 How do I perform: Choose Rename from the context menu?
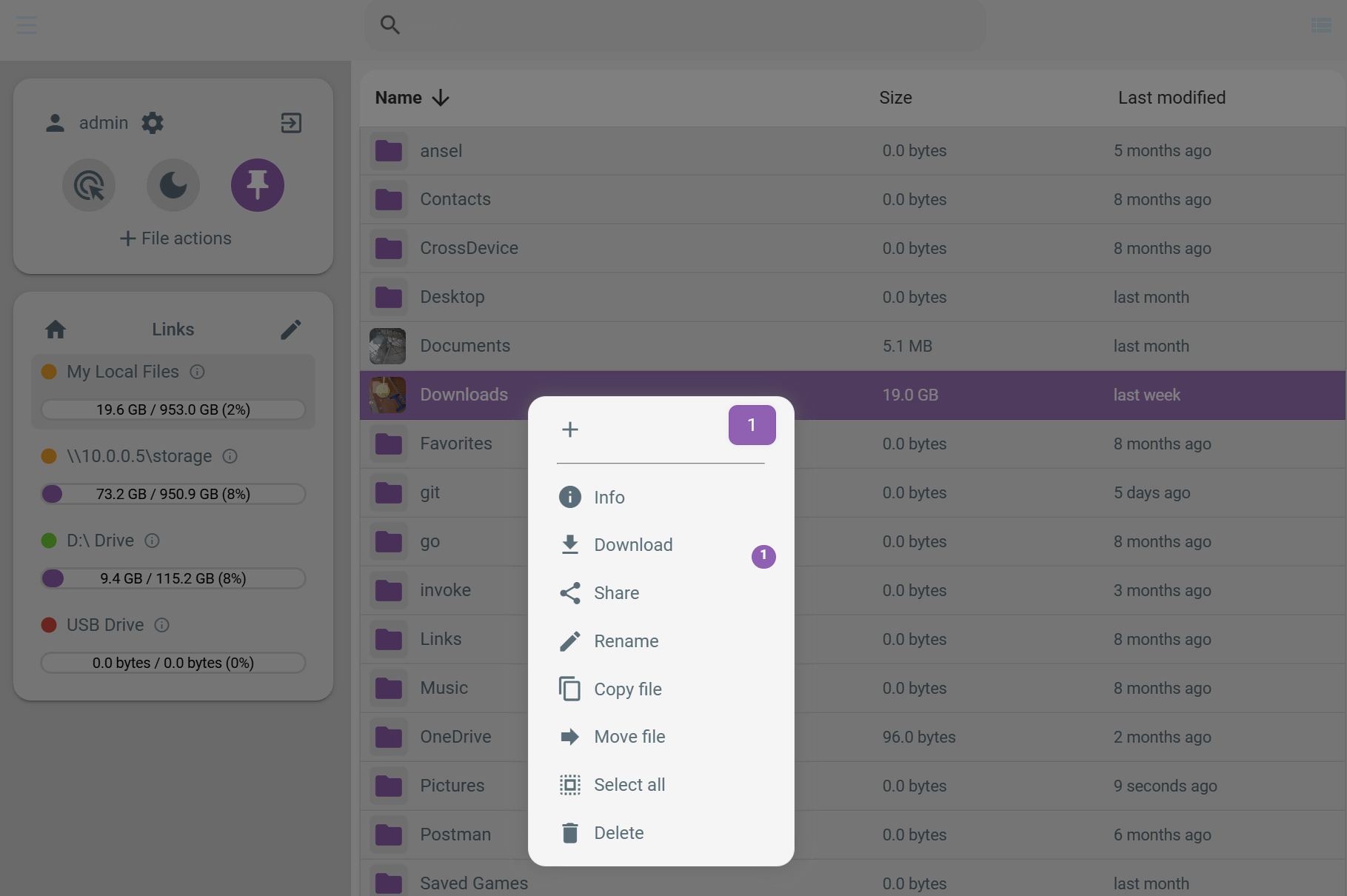tap(626, 641)
